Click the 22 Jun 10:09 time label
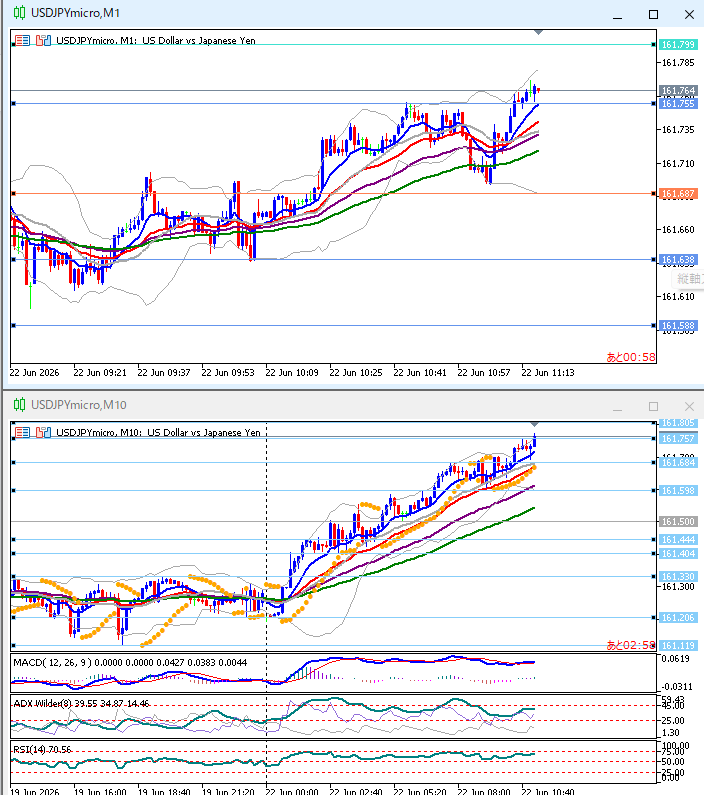The width and height of the screenshot is (704, 795). tap(292, 373)
